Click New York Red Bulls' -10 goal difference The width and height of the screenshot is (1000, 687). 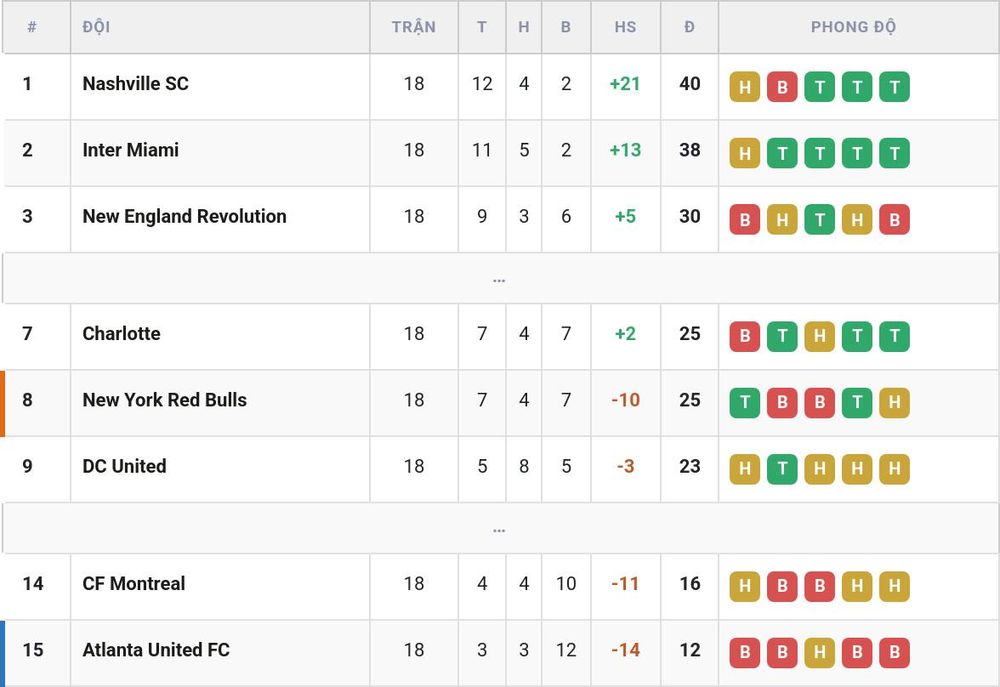coord(625,400)
